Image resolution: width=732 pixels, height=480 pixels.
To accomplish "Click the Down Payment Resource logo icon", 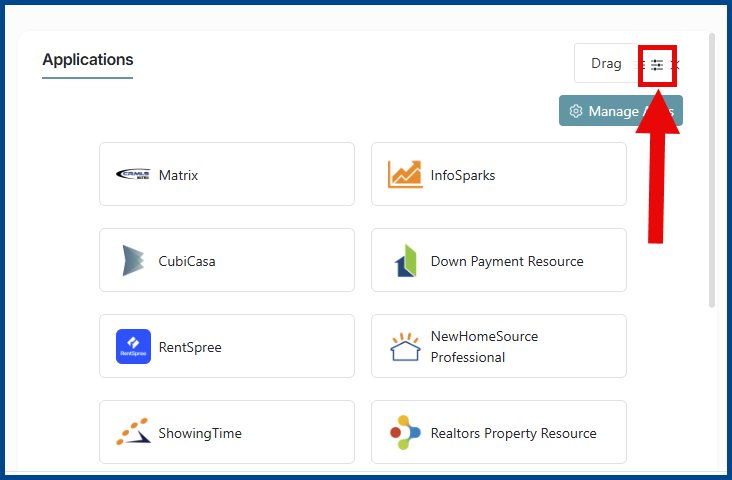I will point(405,260).
